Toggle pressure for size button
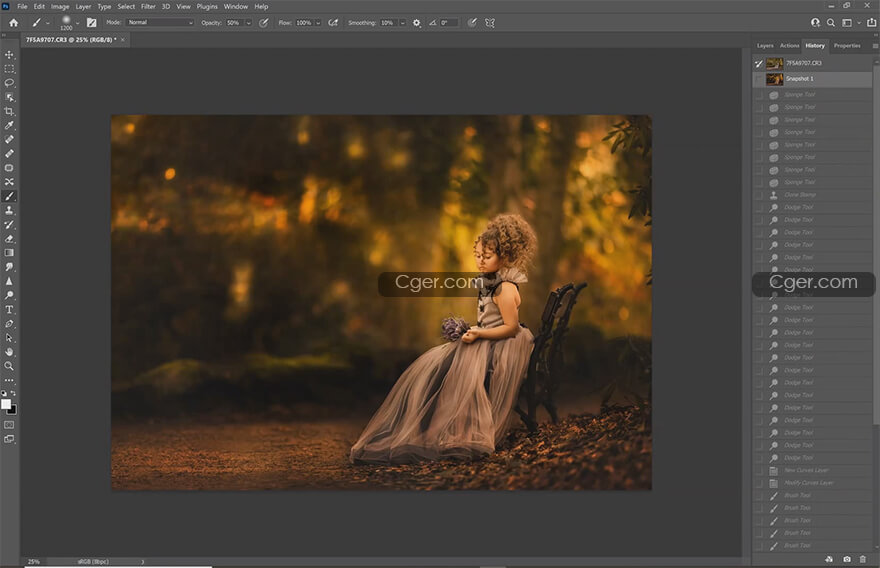The image size is (880, 568). click(472, 23)
